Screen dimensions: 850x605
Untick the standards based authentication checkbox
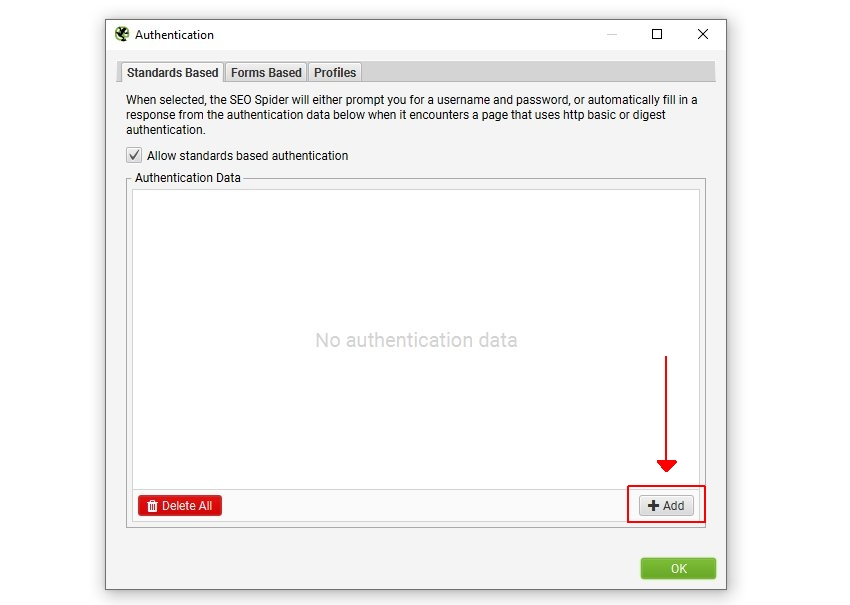coord(134,156)
